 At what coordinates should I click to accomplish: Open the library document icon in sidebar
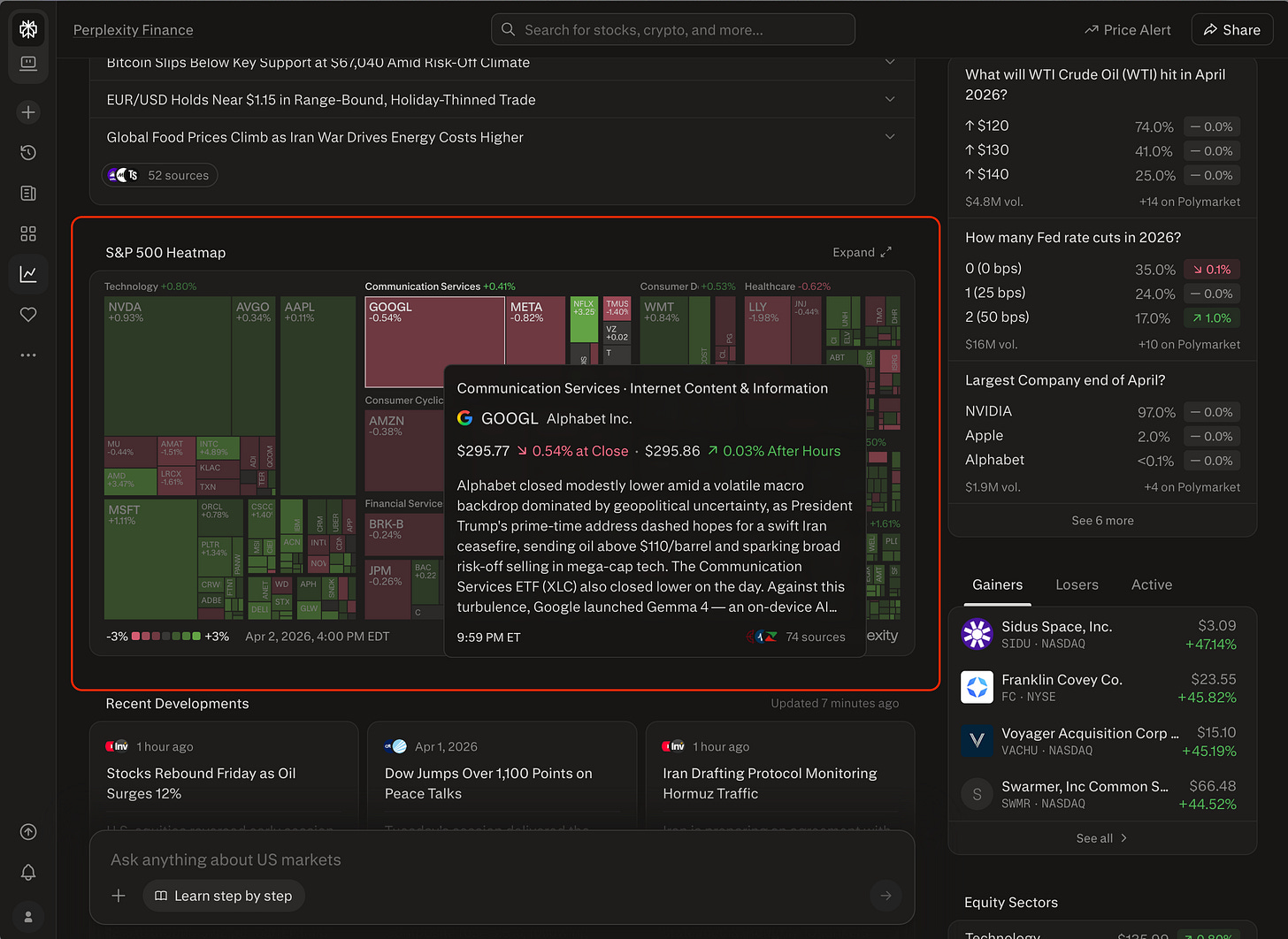[x=27, y=193]
